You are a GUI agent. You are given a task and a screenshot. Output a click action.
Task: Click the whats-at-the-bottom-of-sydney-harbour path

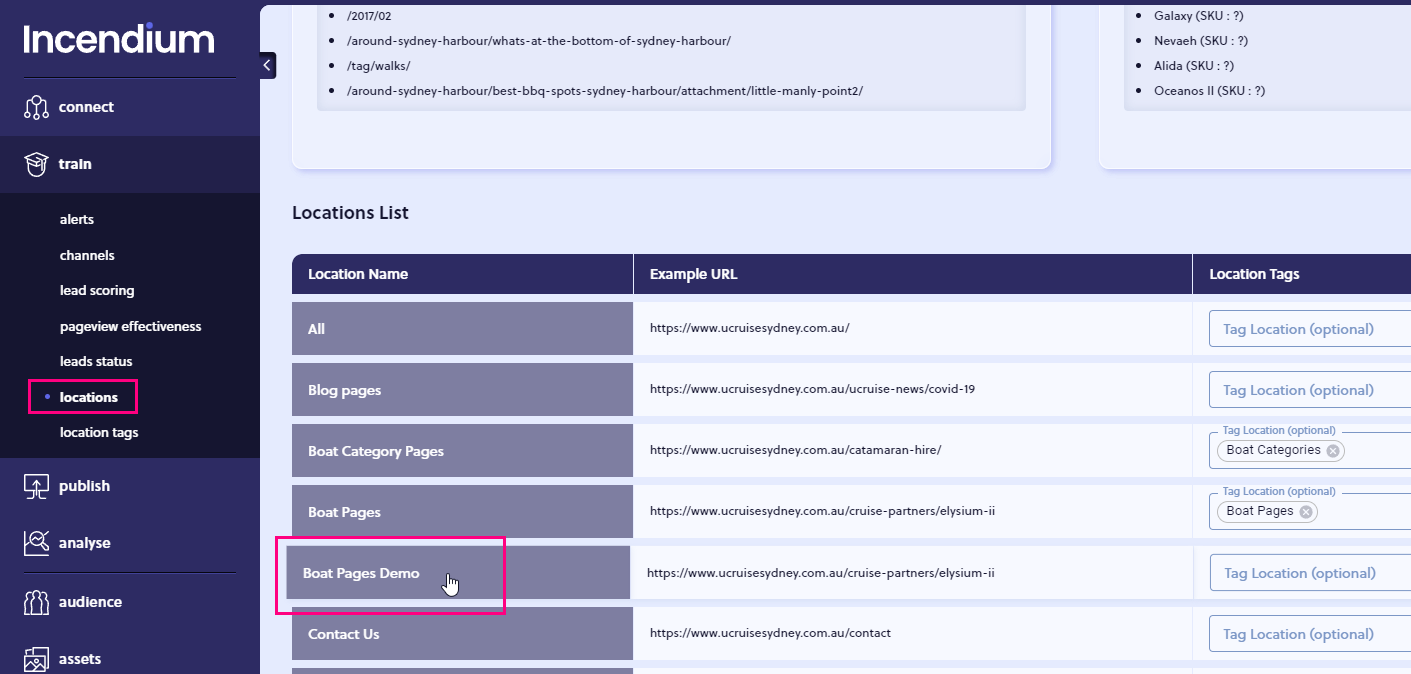pyautogui.click(x=539, y=41)
